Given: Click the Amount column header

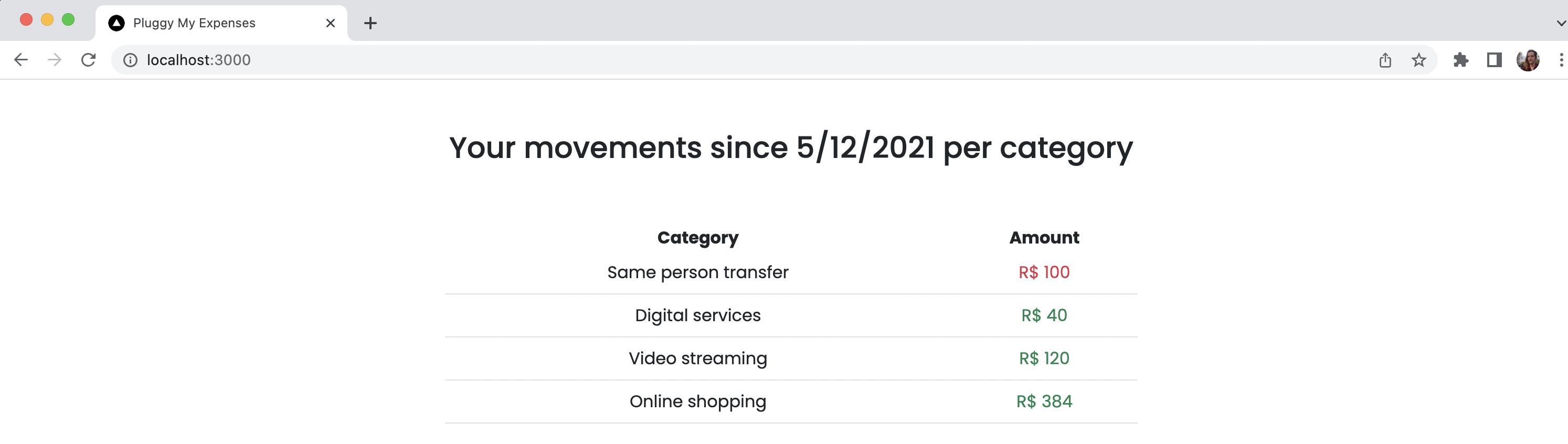Looking at the screenshot, I should [1044, 238].
